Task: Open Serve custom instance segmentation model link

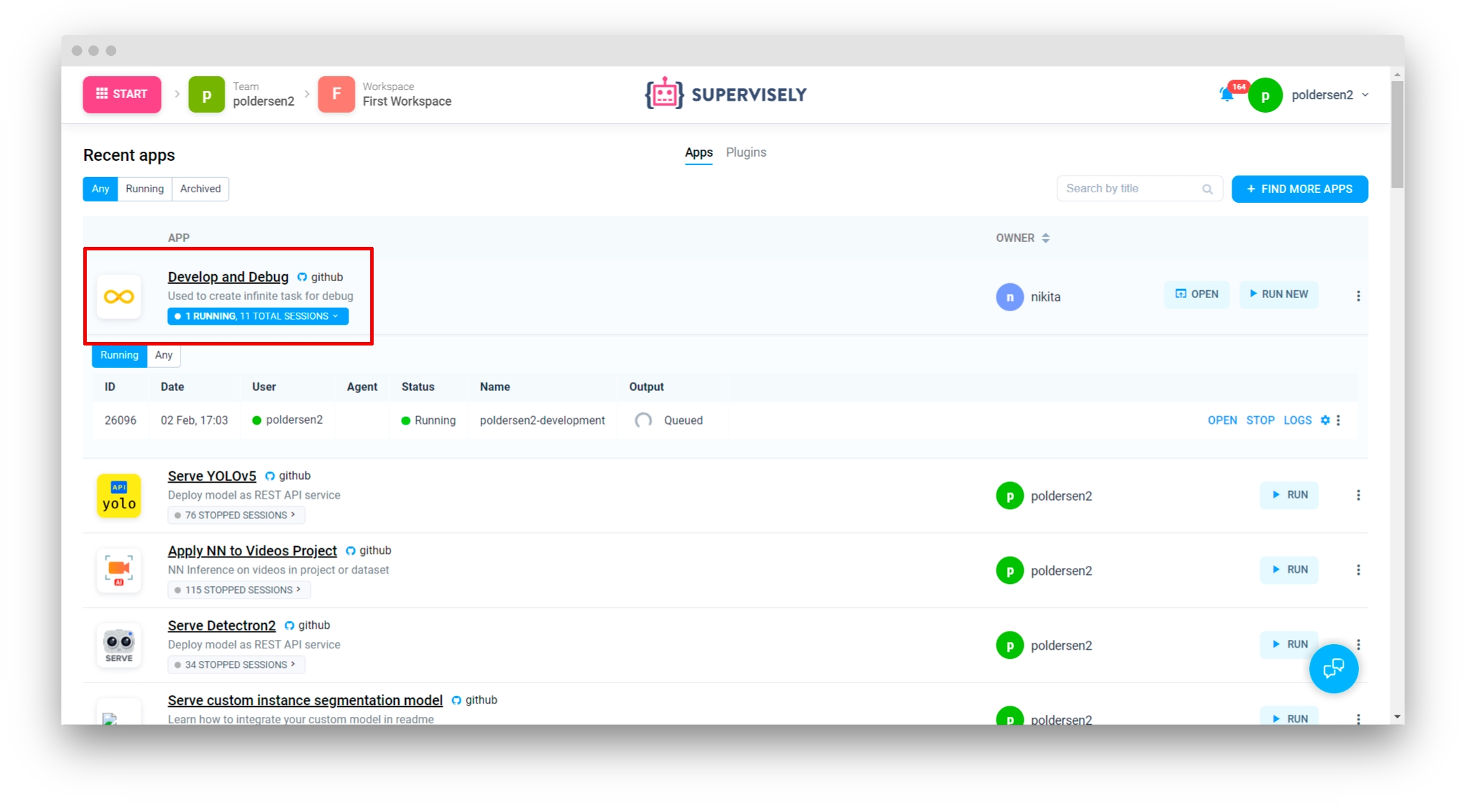Action: 305,701
